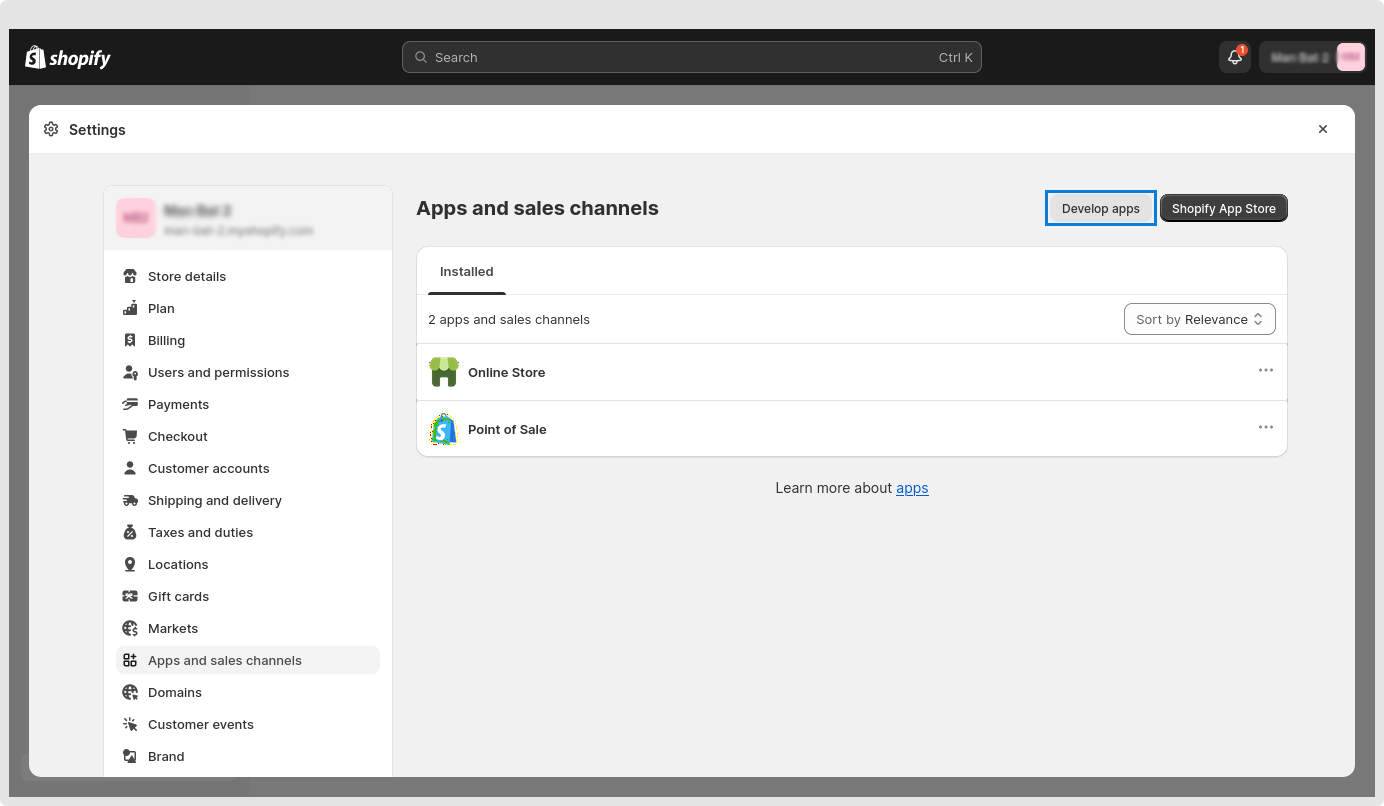Screen dimensions: 1384x806
Task: Click the Checkout cart icon
Action: [x=130, y=436]
